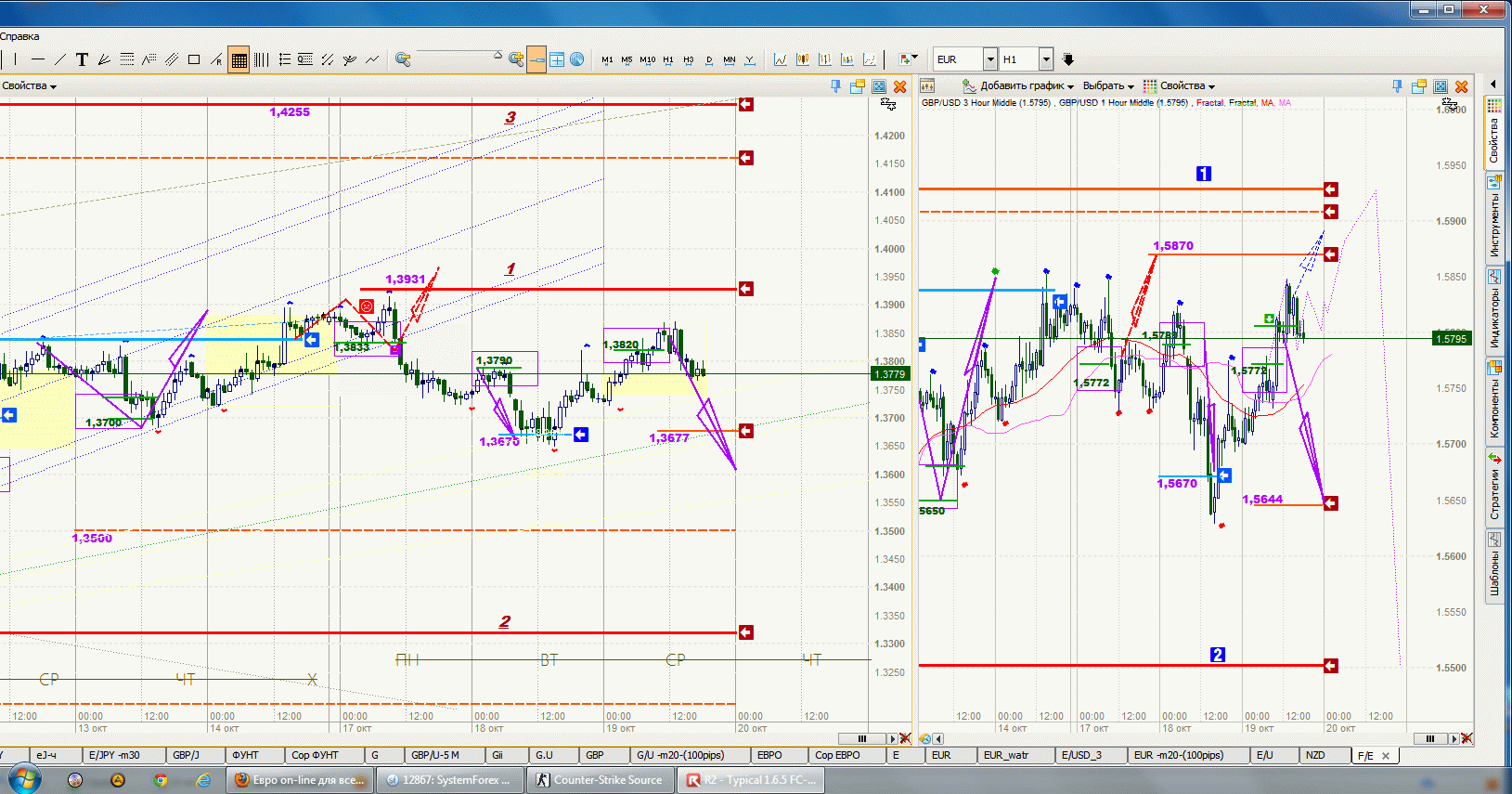Open Выбрать dropdown menu

coord(1108,85)
